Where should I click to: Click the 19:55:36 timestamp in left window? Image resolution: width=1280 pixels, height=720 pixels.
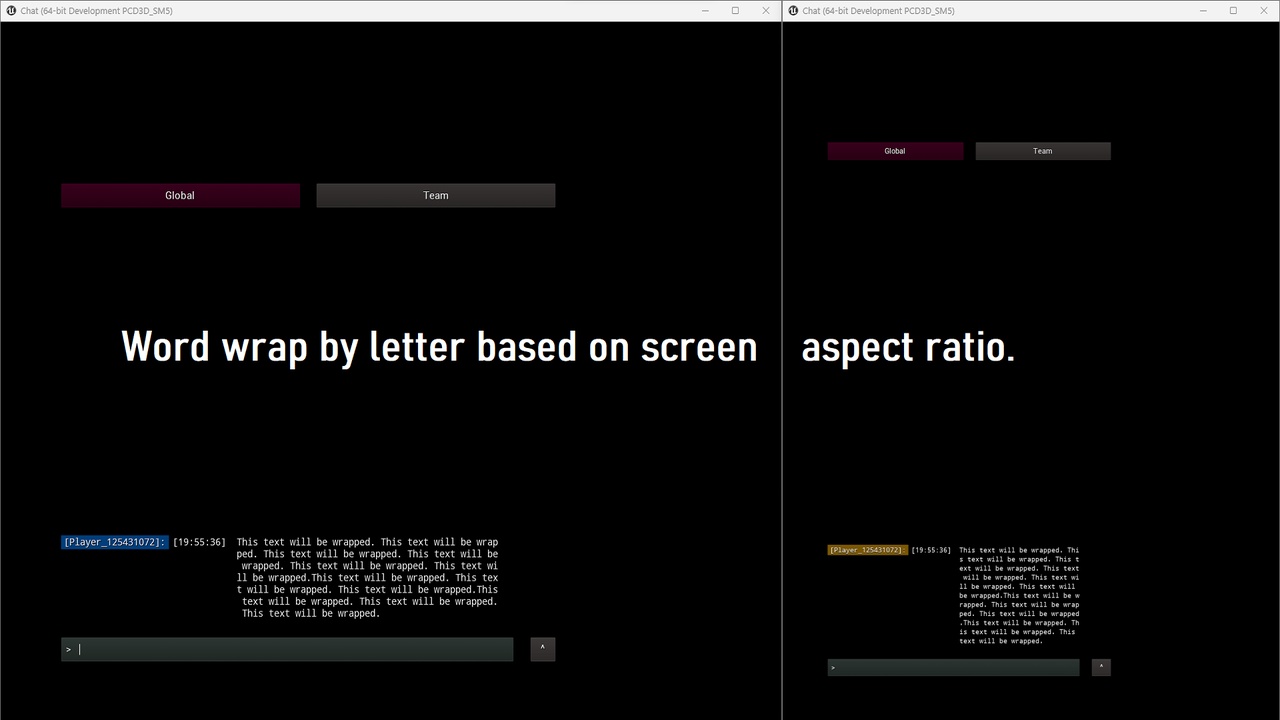(x=199, y=542)
